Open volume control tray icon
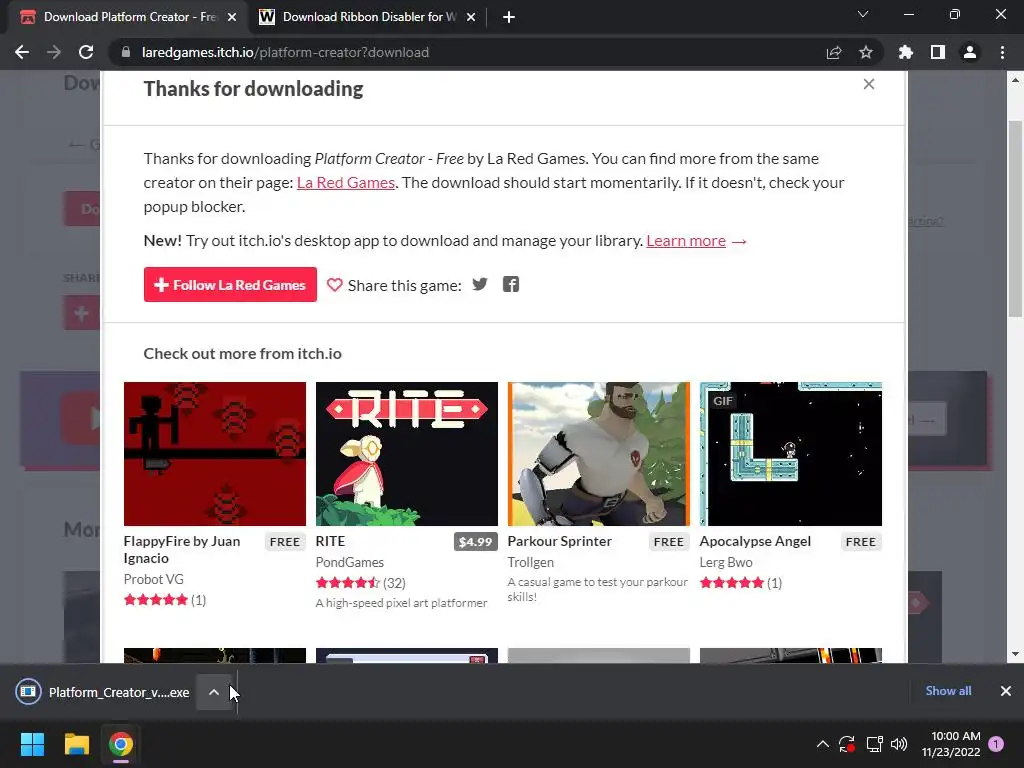Viewport: 1024px width, 768px height. click(x=899, y=744)
